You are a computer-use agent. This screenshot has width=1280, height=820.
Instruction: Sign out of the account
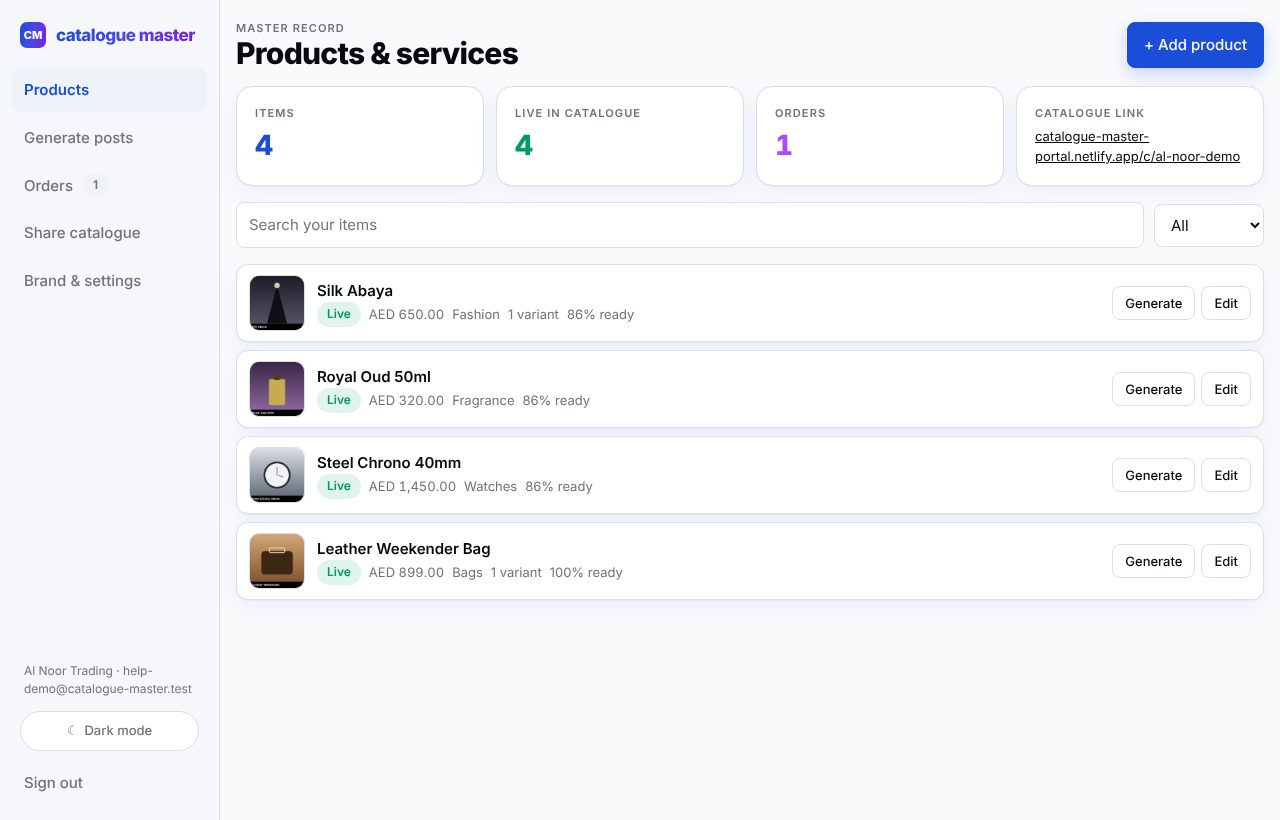pos(54,783)
